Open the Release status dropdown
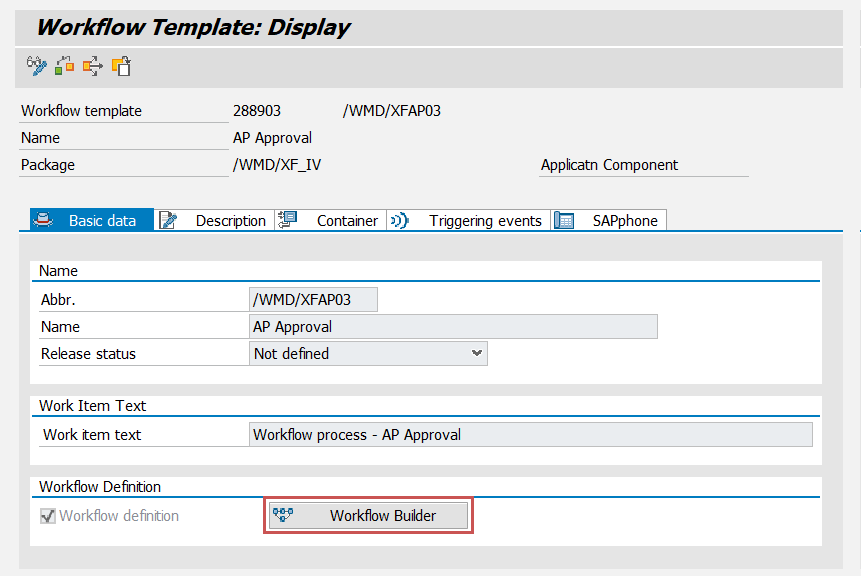Screen dimensions: 861x576 point(476,353)
